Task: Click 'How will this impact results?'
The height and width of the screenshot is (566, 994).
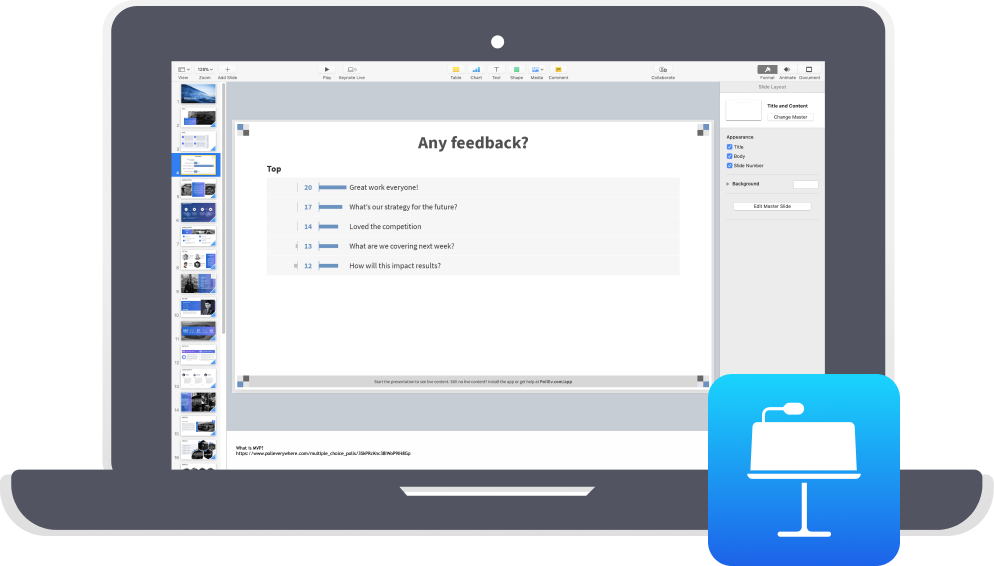Action: [x=394, y=266]
